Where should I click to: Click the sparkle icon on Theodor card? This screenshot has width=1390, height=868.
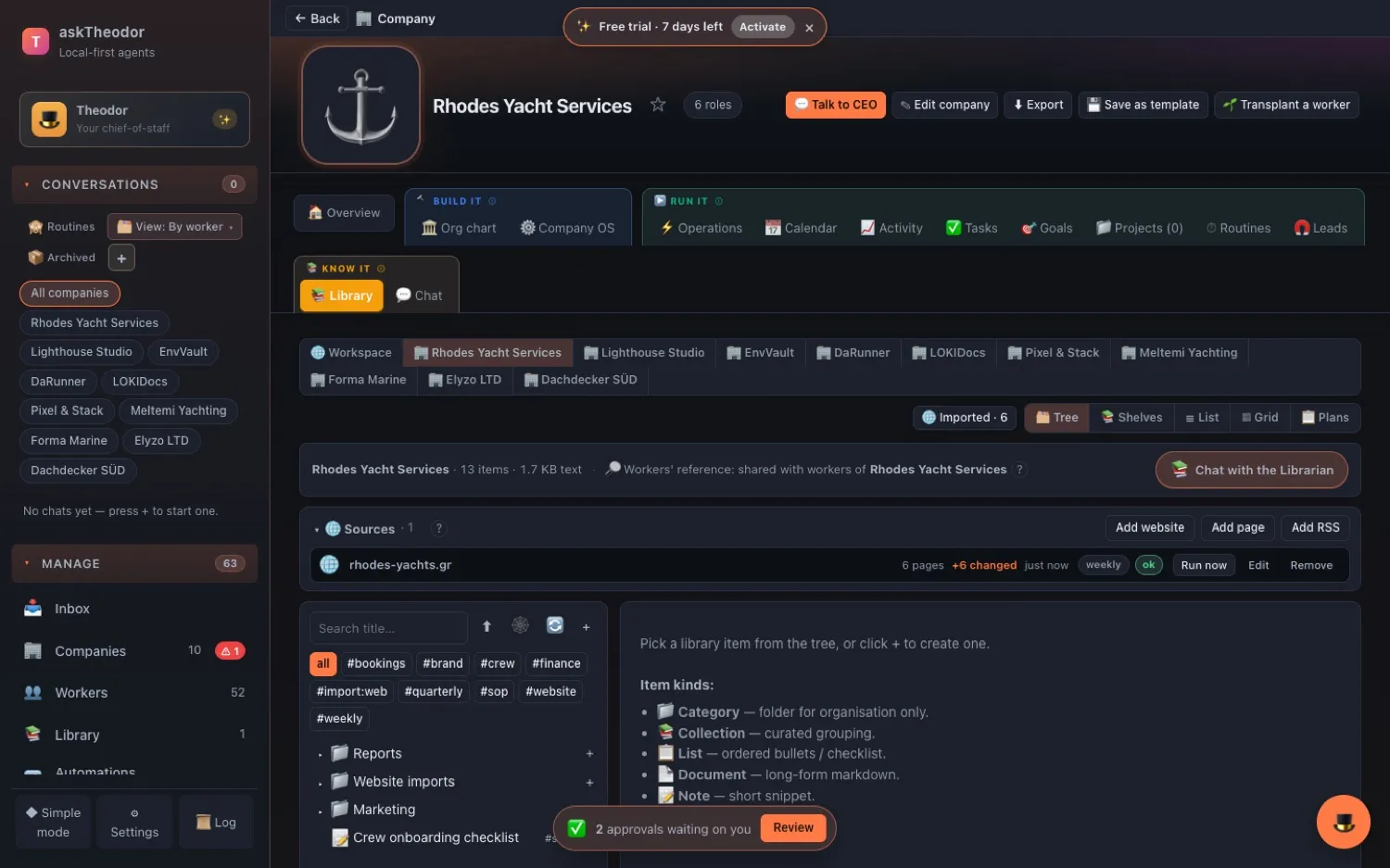(x=224, y=120)
